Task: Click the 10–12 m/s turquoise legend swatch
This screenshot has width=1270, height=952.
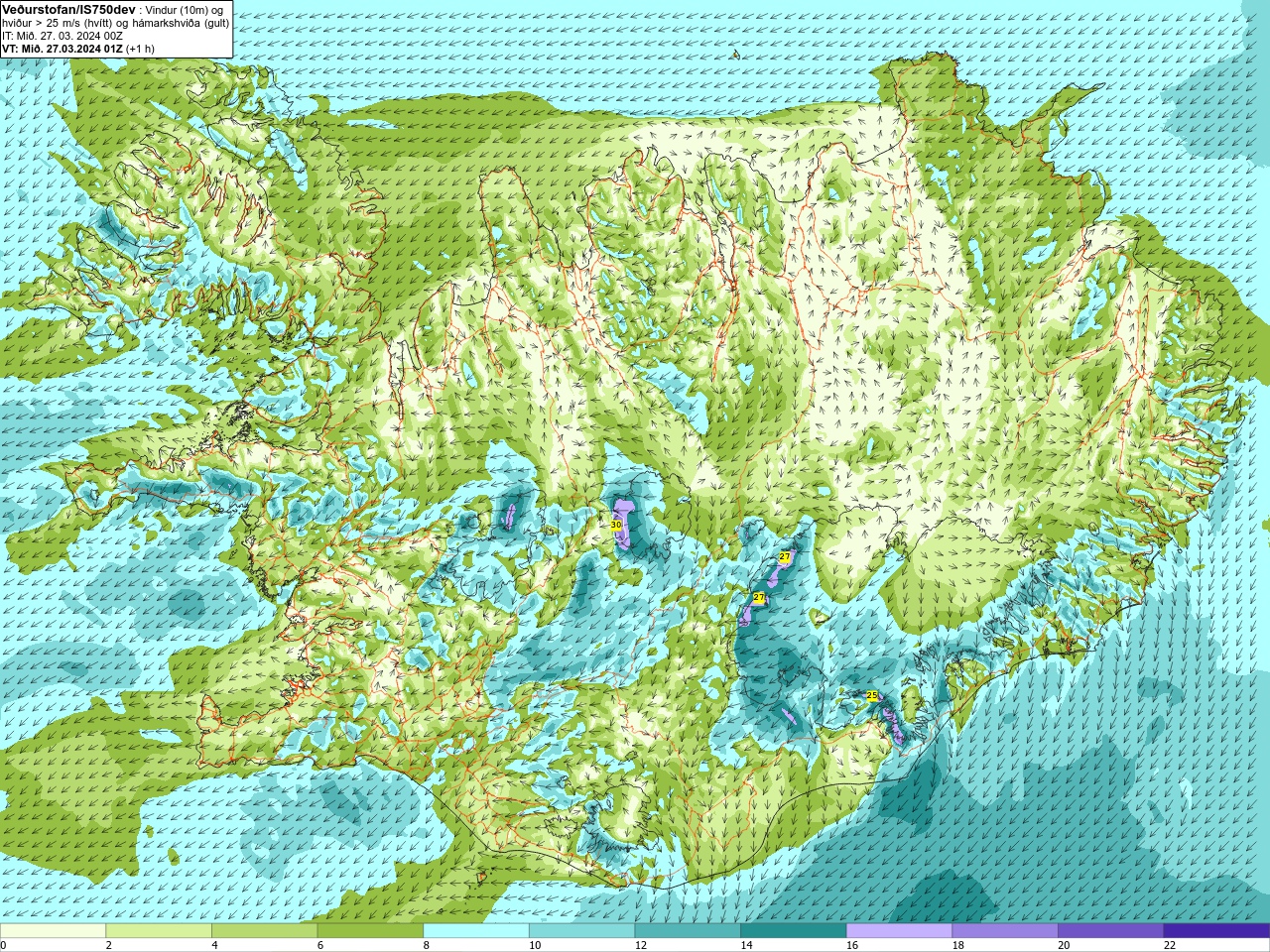Action: (x=581, y=930)
